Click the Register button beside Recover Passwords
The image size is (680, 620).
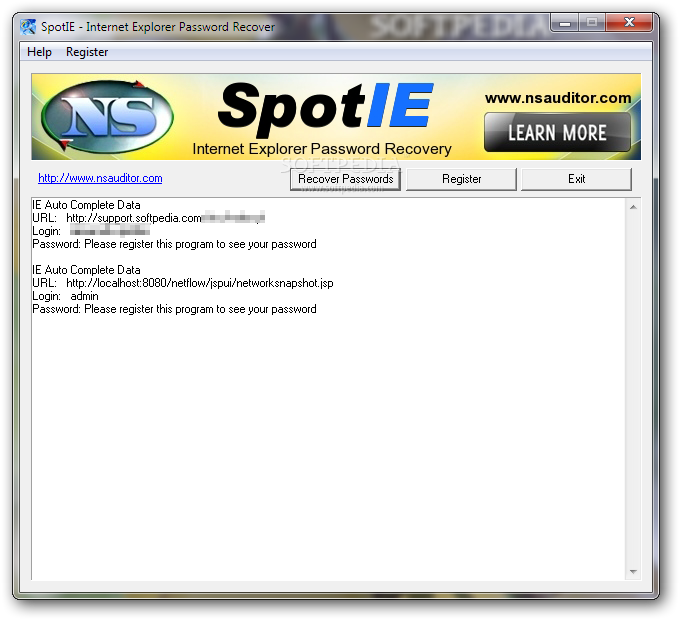coord(461,179)
